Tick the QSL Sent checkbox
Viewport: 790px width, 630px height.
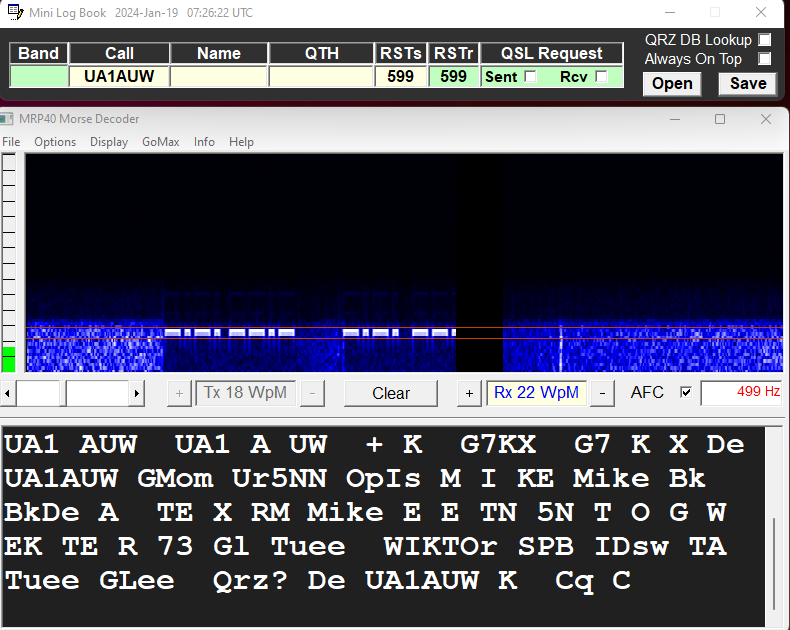531,76
